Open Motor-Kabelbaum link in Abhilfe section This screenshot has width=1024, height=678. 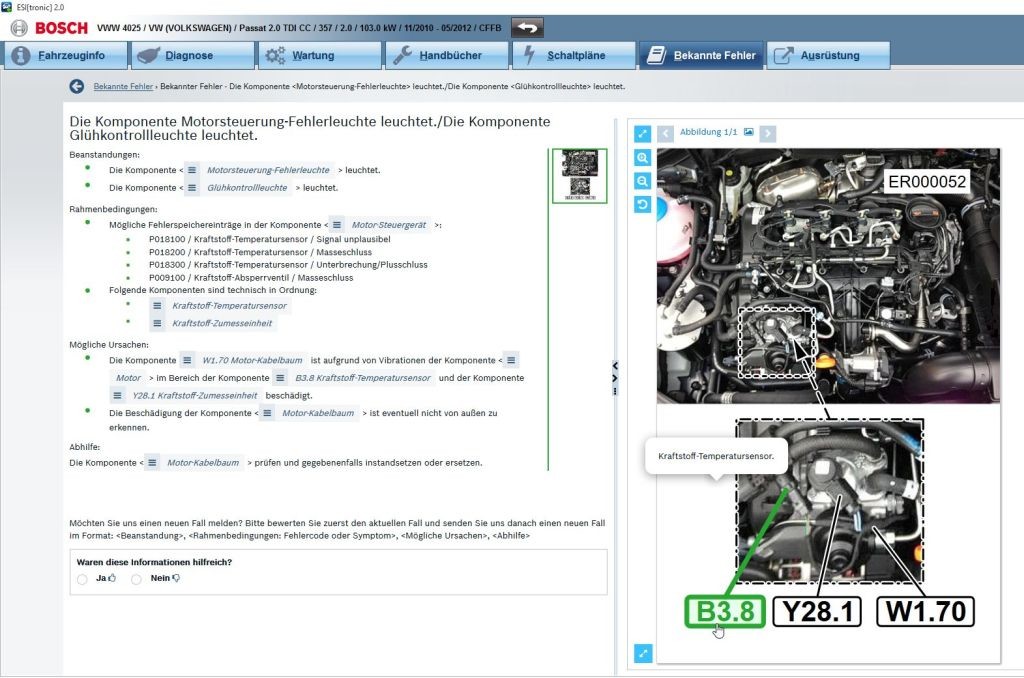pyautogui.click(x=203, y=462)
